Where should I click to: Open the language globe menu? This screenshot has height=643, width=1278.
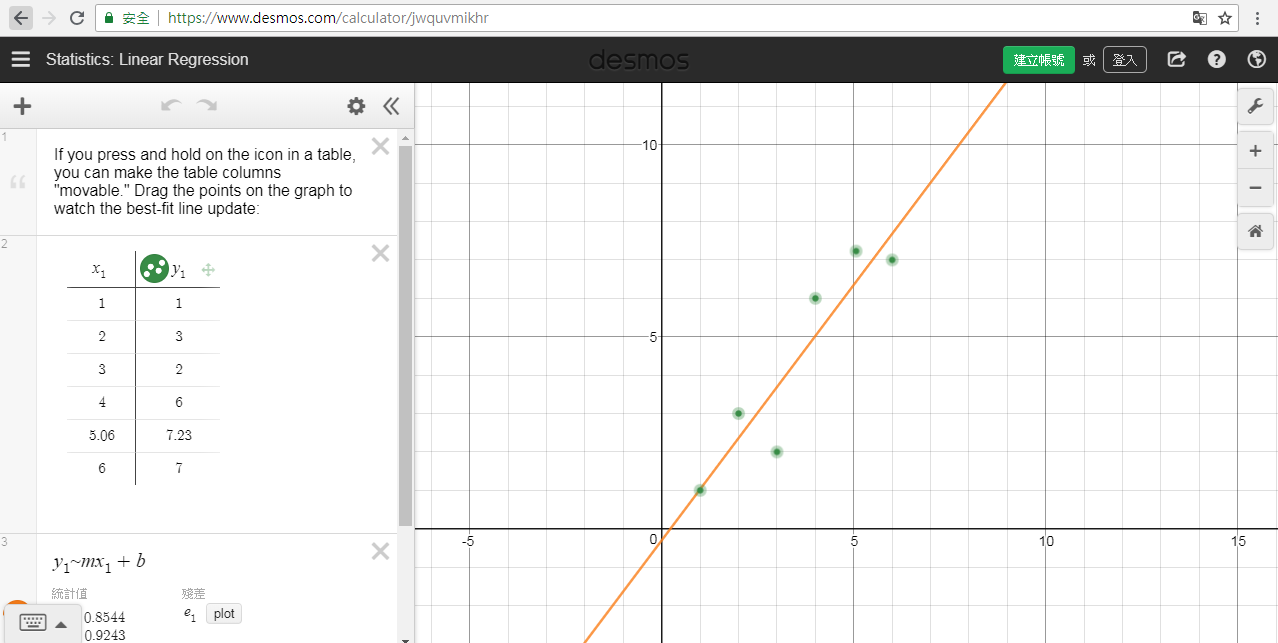pos(1257,60)
